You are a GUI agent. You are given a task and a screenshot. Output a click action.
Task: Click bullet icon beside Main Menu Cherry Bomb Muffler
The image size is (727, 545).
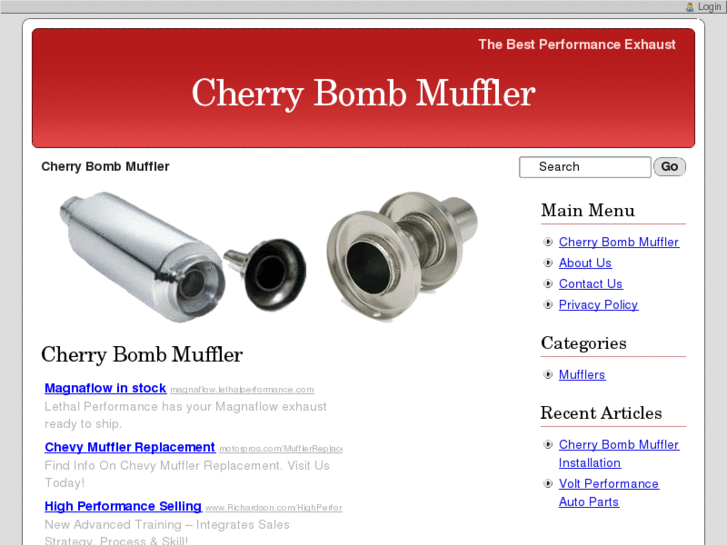(548, 242)
